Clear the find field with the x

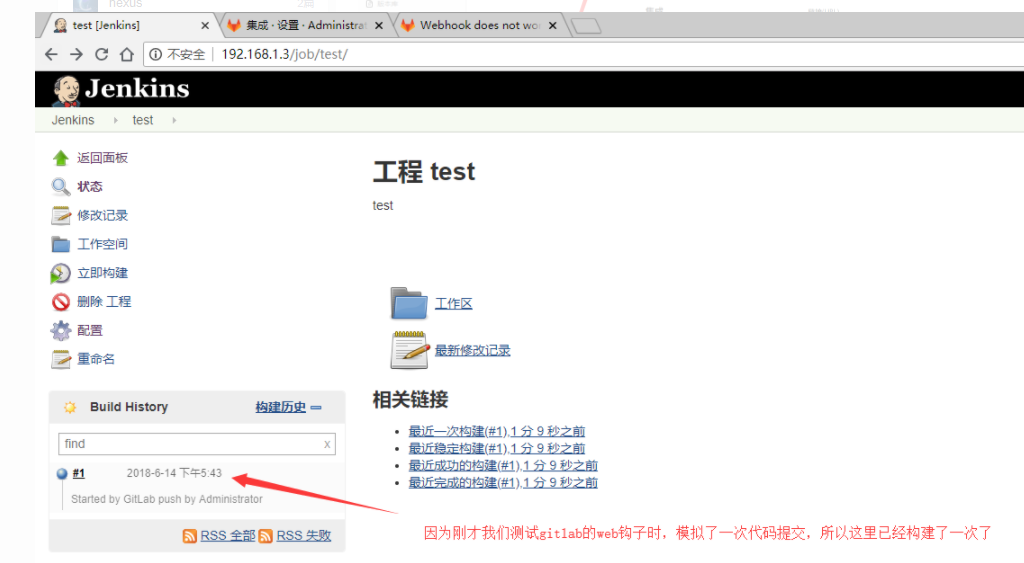pyautogui.click(x=327, y=445)
